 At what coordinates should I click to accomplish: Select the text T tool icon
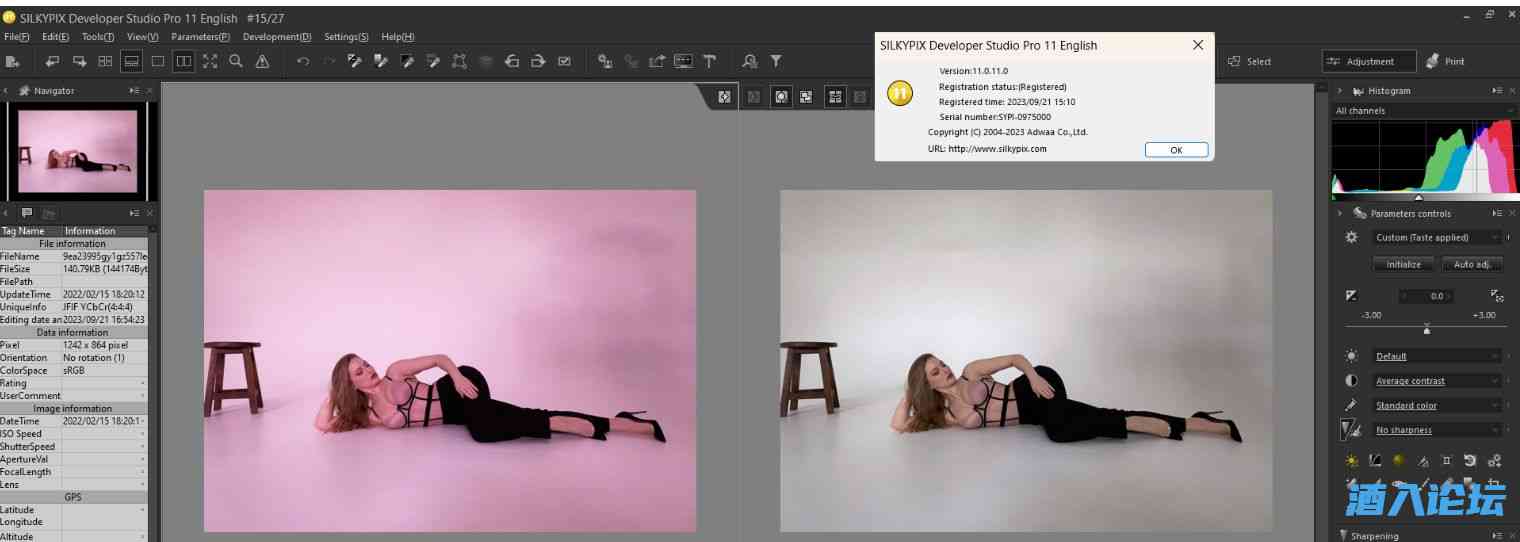[710, 61]
